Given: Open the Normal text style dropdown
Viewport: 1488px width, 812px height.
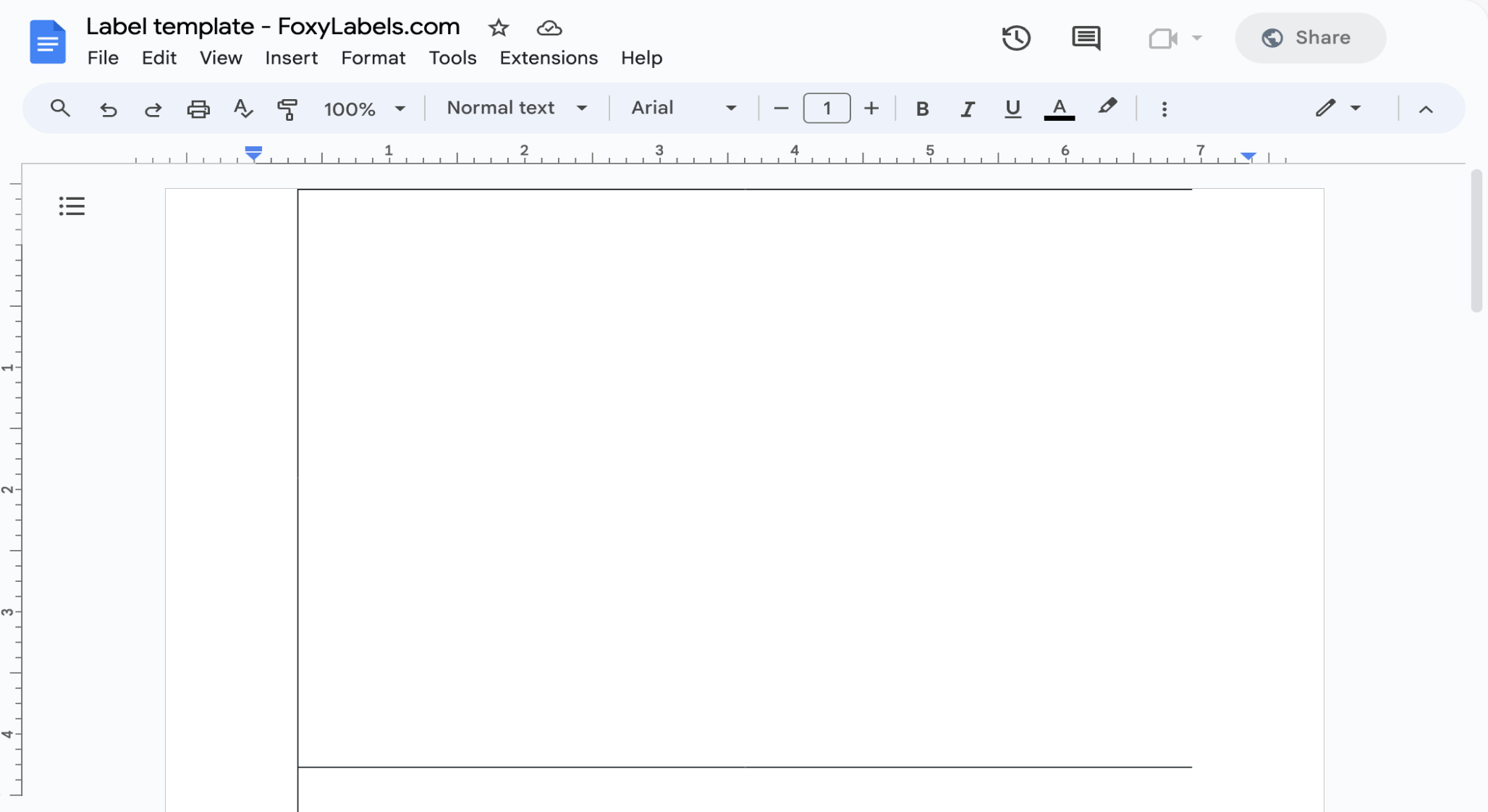Looking at the screenshot, I should 517,108.
